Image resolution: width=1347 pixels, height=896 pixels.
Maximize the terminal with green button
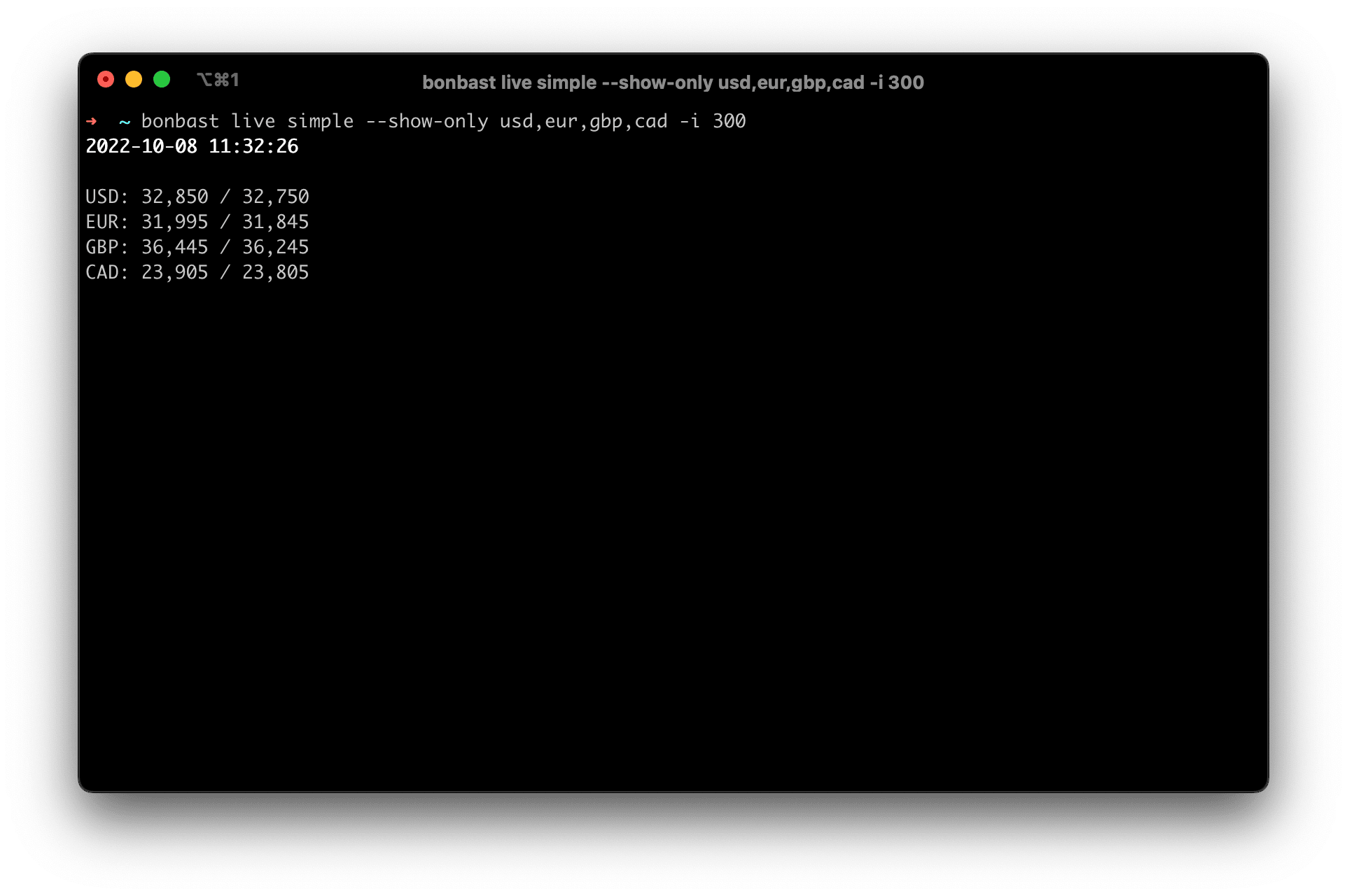162,80
